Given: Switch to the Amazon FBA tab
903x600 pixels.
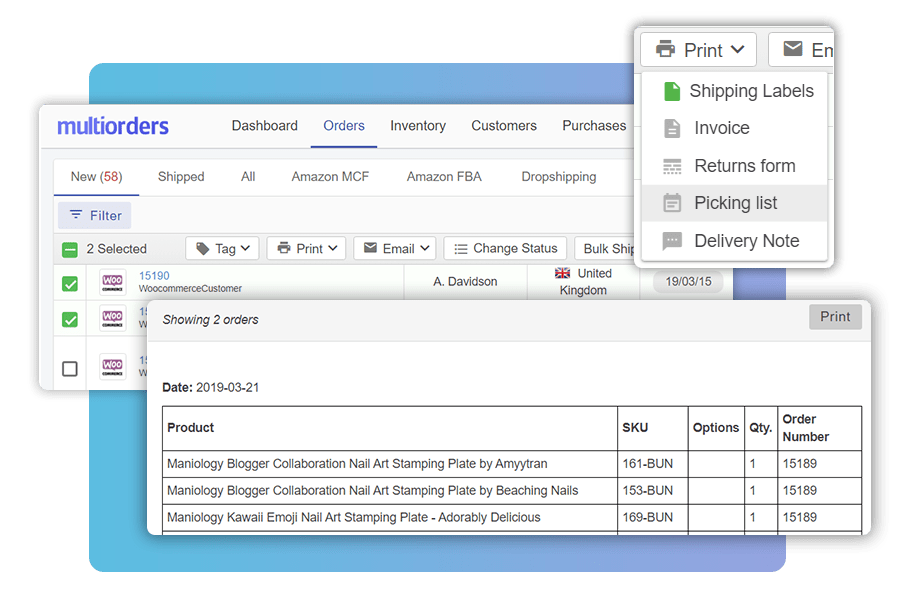Looking at the screenshot, I should pos(443,176).
